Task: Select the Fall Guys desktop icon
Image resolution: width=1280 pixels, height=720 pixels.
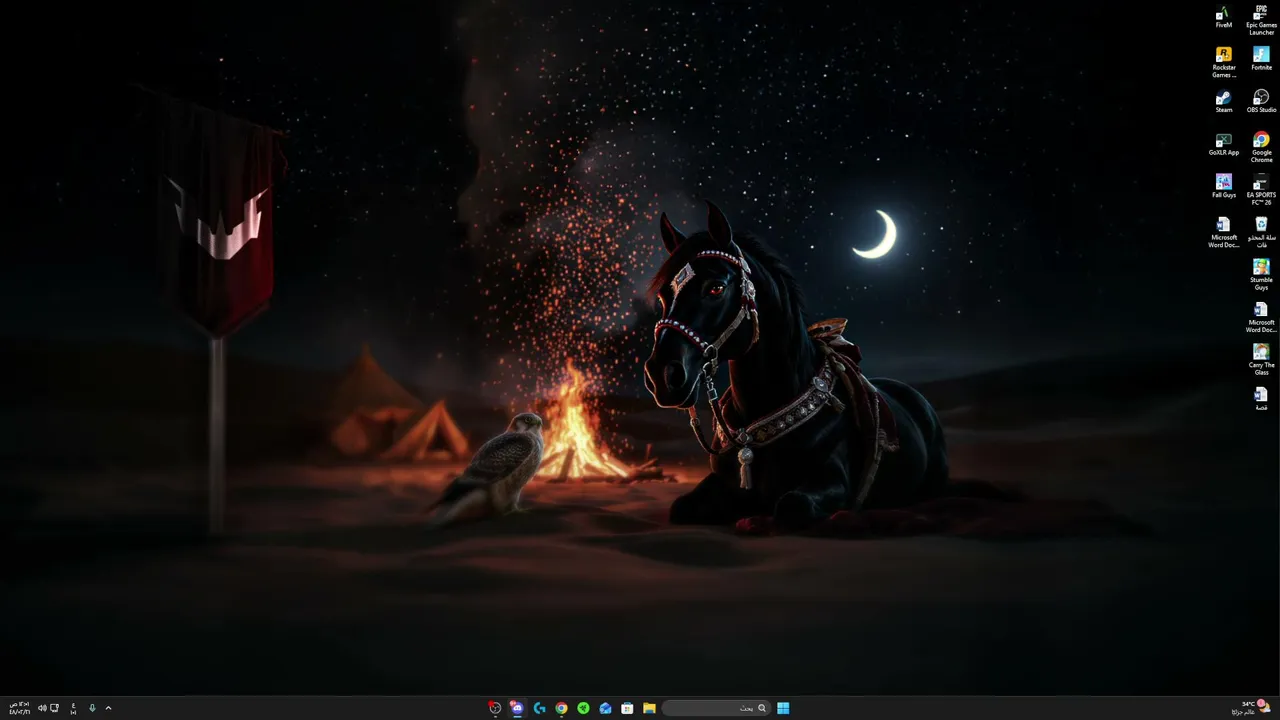Action: 1223,187
